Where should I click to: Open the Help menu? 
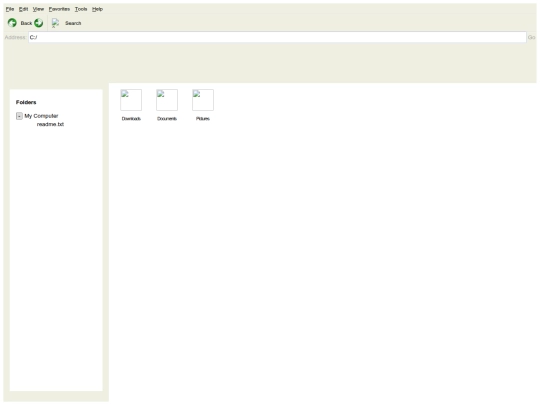97,9
